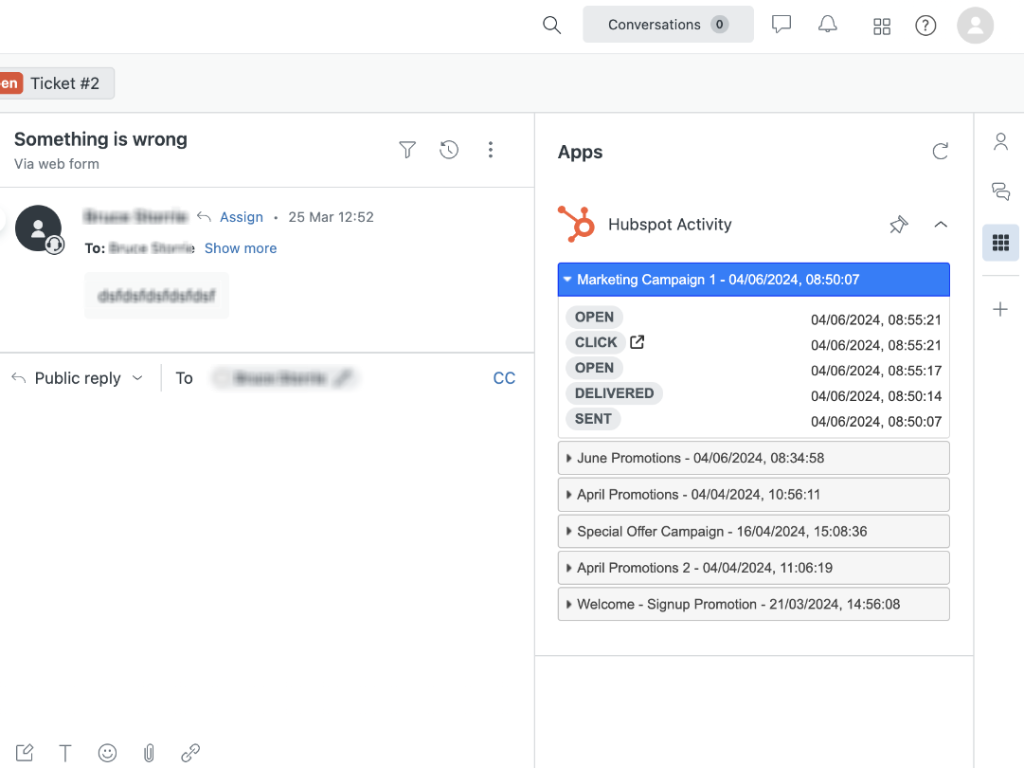Assign the ticket via the Assign link
Viewport: 1024px width, 768px height.
pyautogui.click(x=241, y=216)
